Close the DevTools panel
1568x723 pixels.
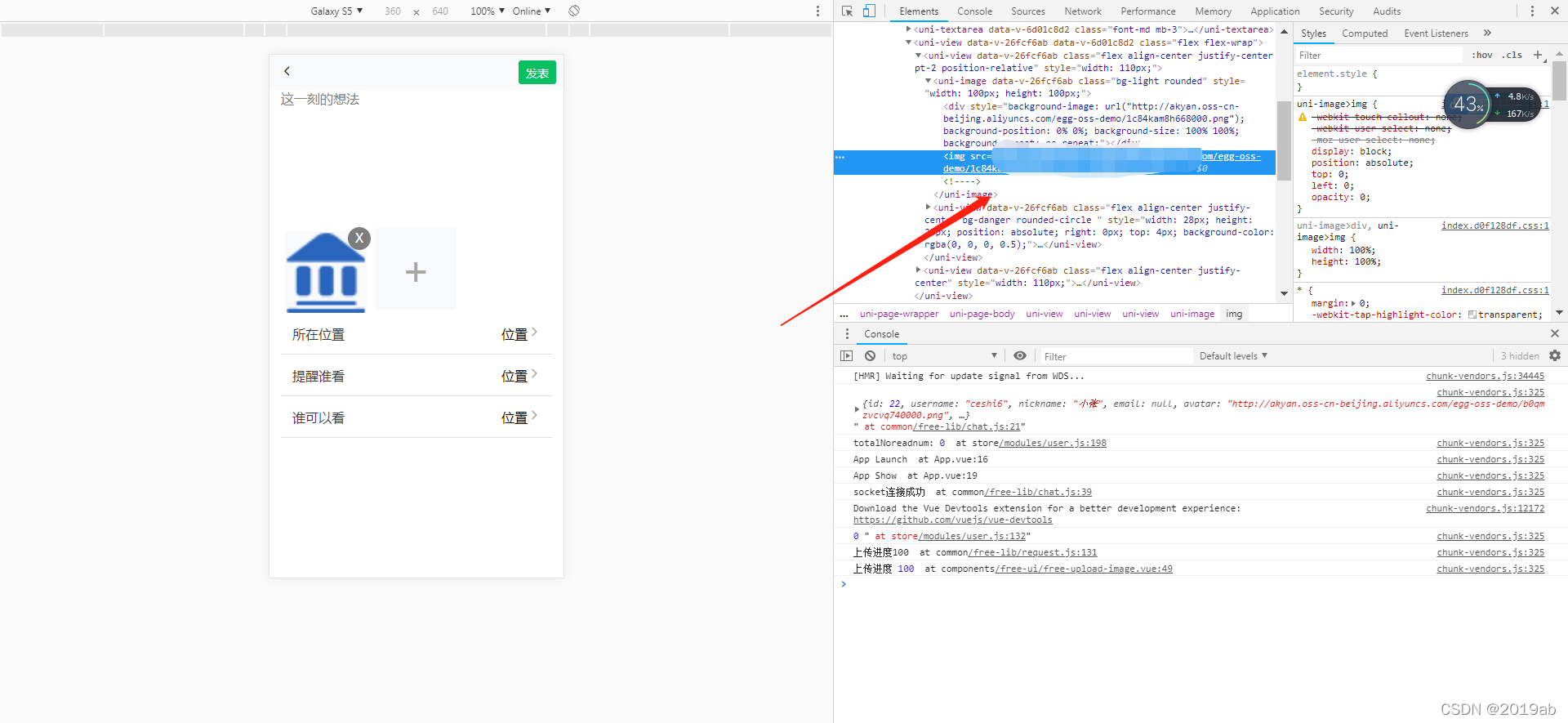point(1553,11)
